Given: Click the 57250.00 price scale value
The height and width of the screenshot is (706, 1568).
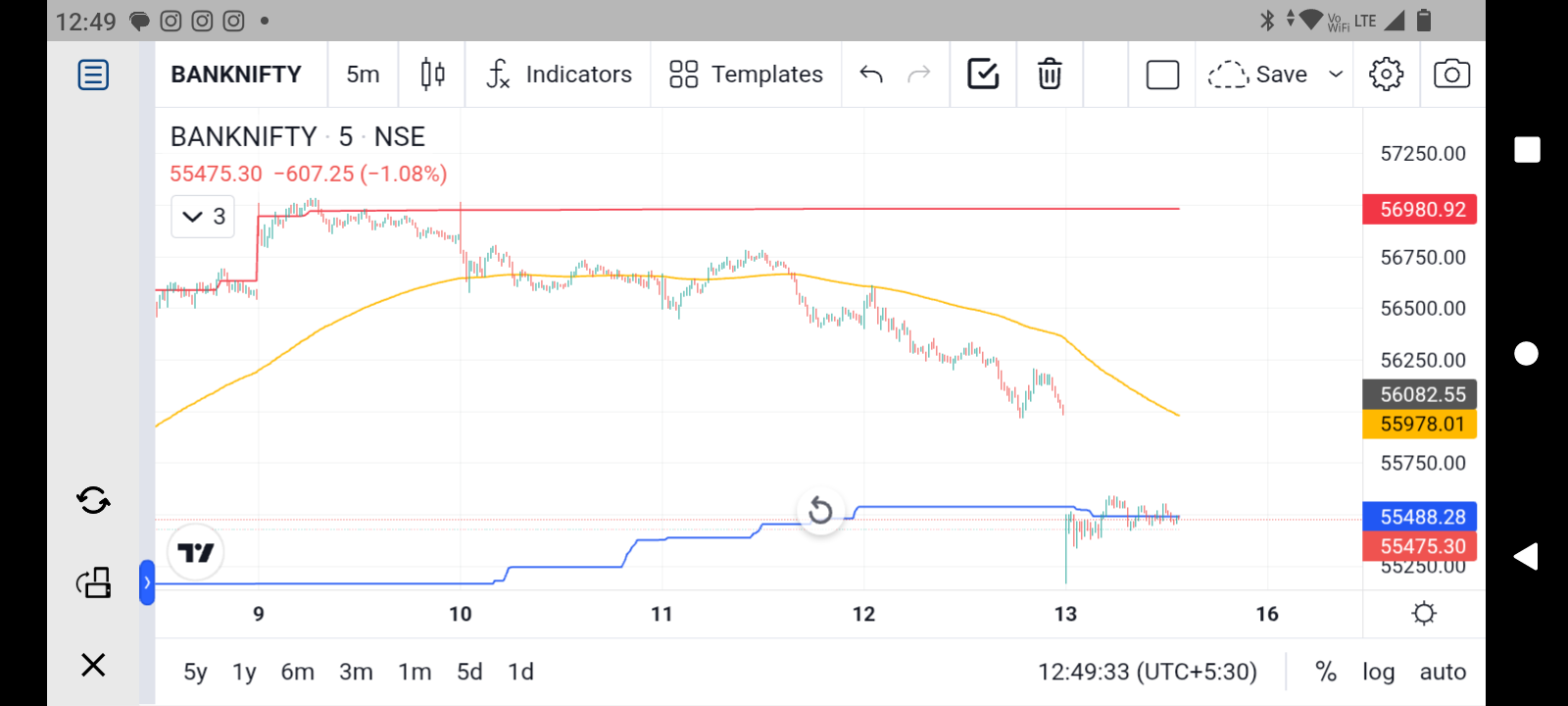Looking at the screenshot, I should (x=1423, y=154).
